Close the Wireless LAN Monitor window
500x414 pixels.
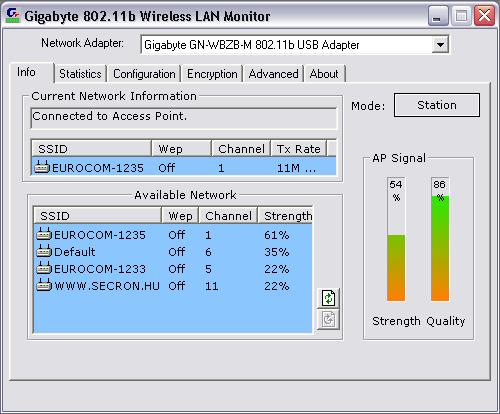(484, 16)
